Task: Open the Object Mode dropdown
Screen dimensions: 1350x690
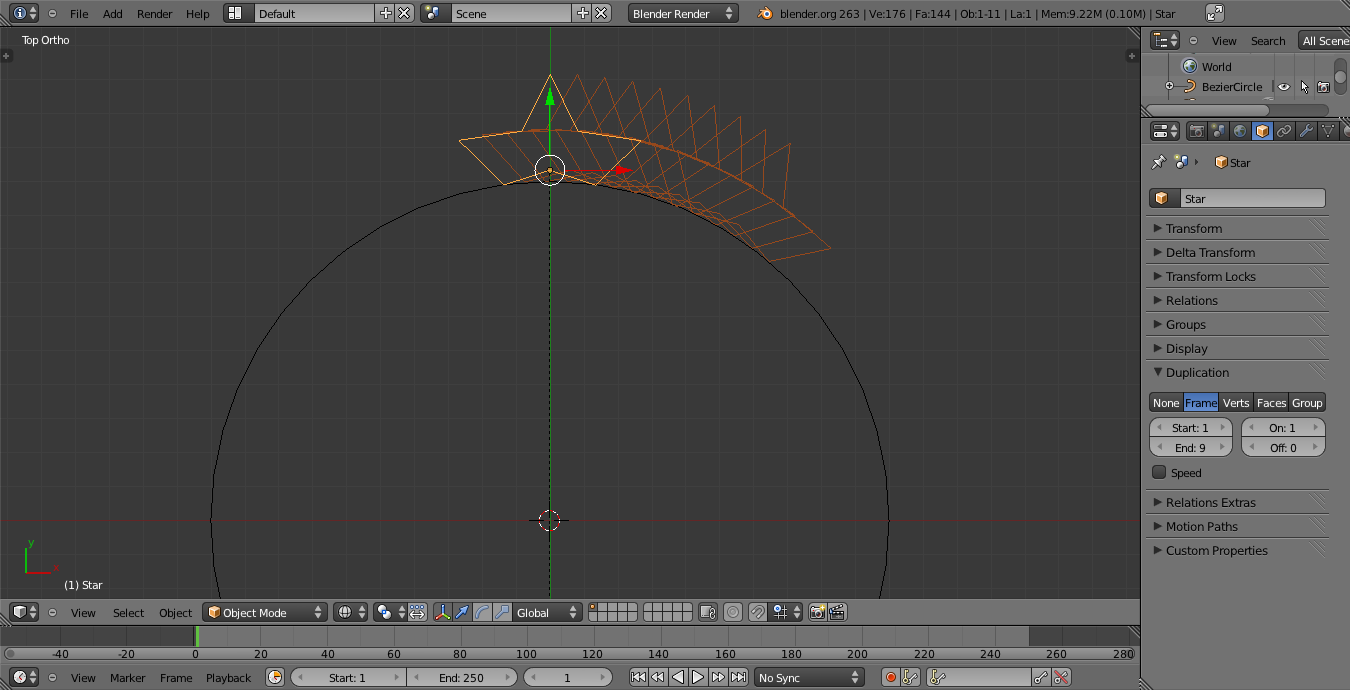Action: (265, 612)
